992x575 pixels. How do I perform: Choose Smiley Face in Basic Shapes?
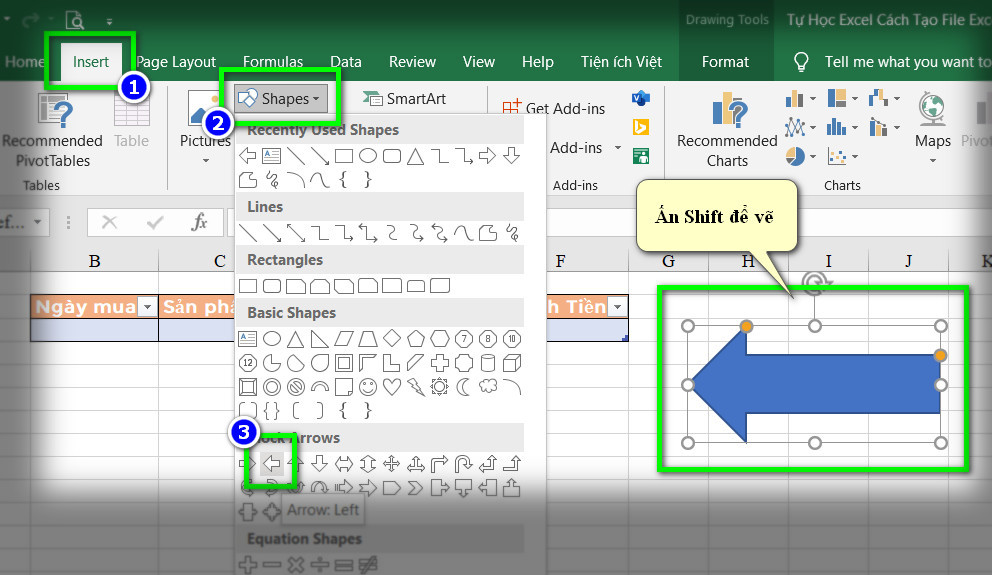click(368, 387)
